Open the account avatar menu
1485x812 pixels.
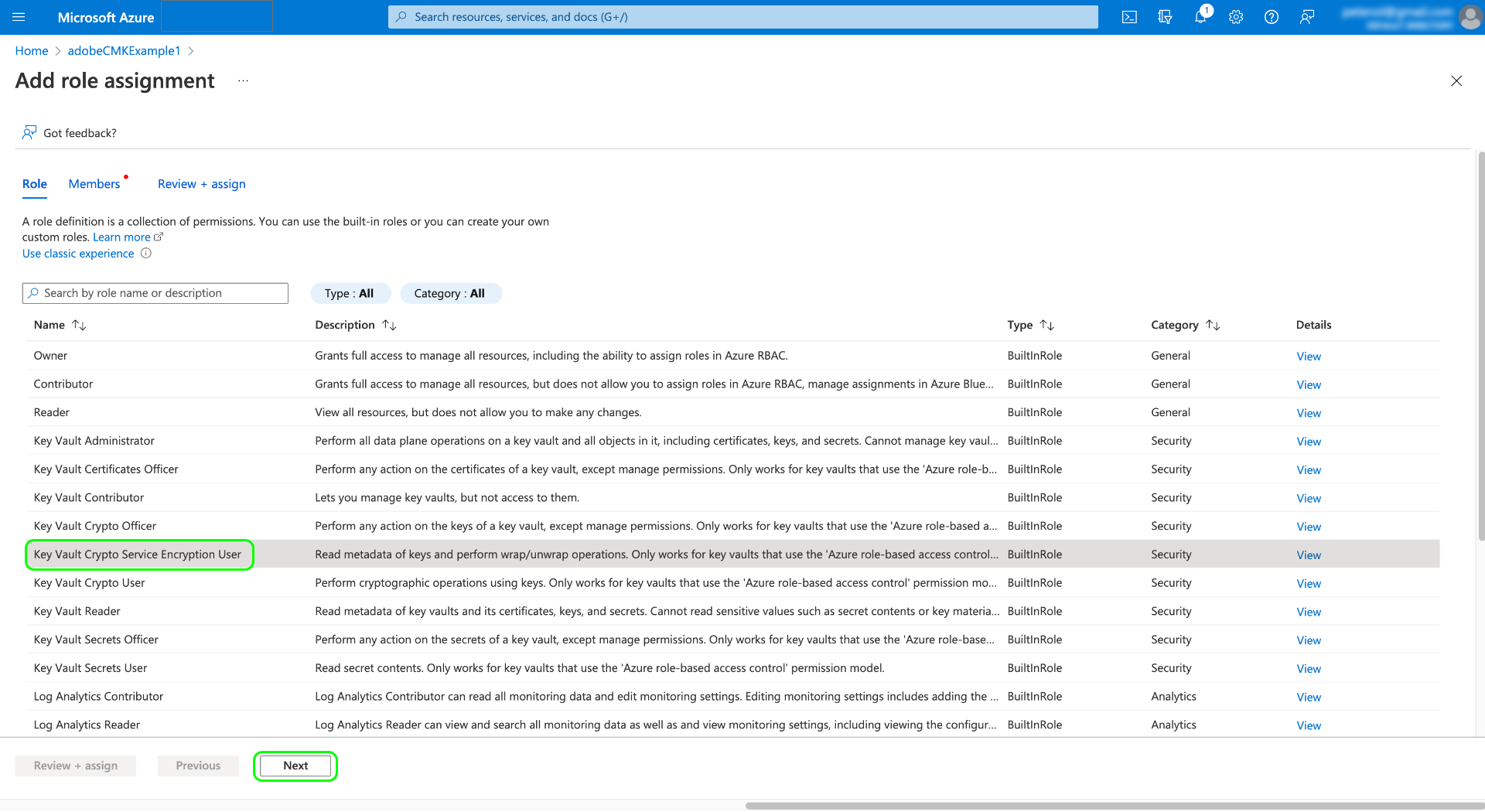point(1470,17)
